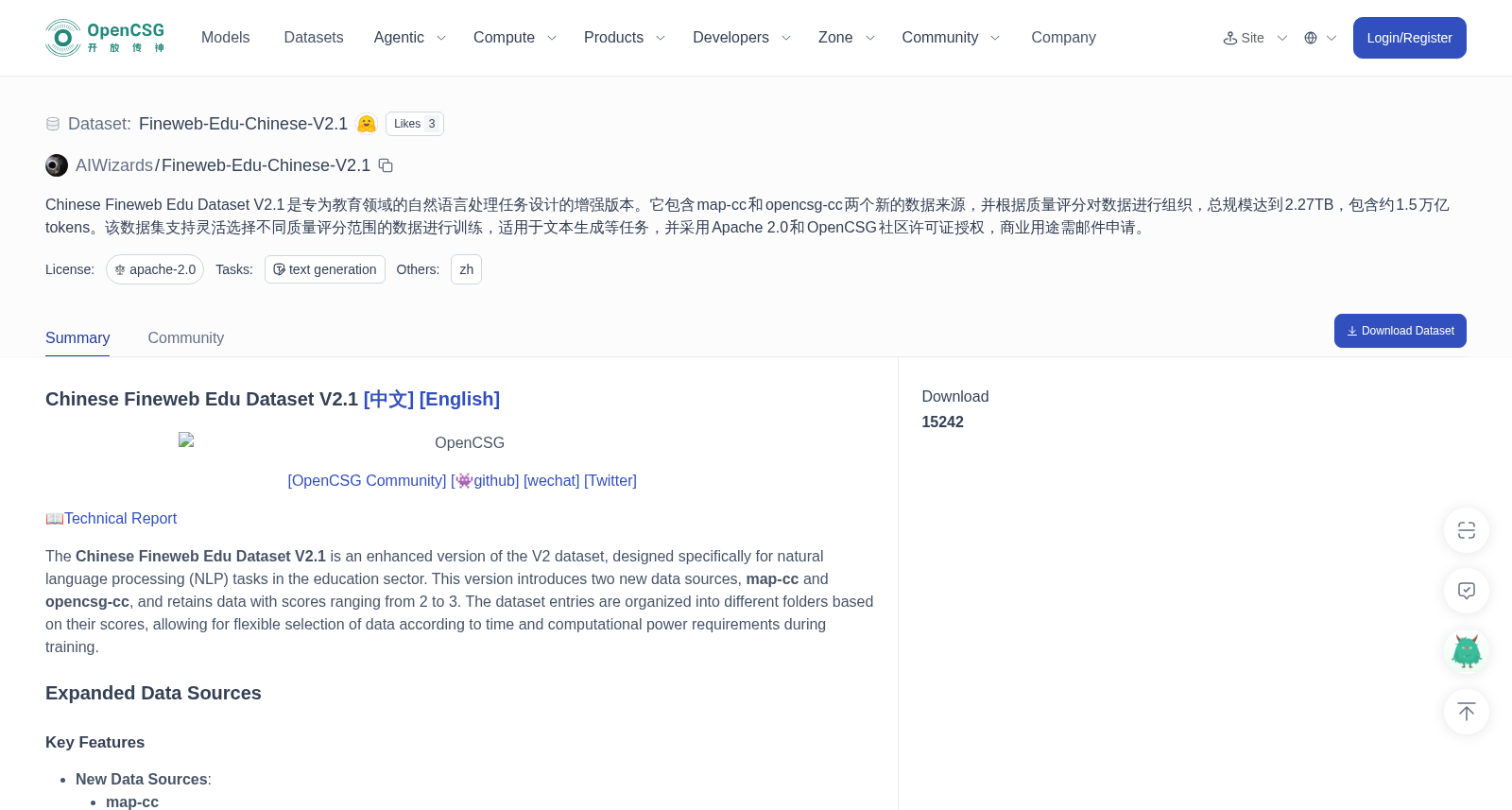Screen dimensions: 1512x810
Task: Select the text generation task tag
Action: coord(325,269)
